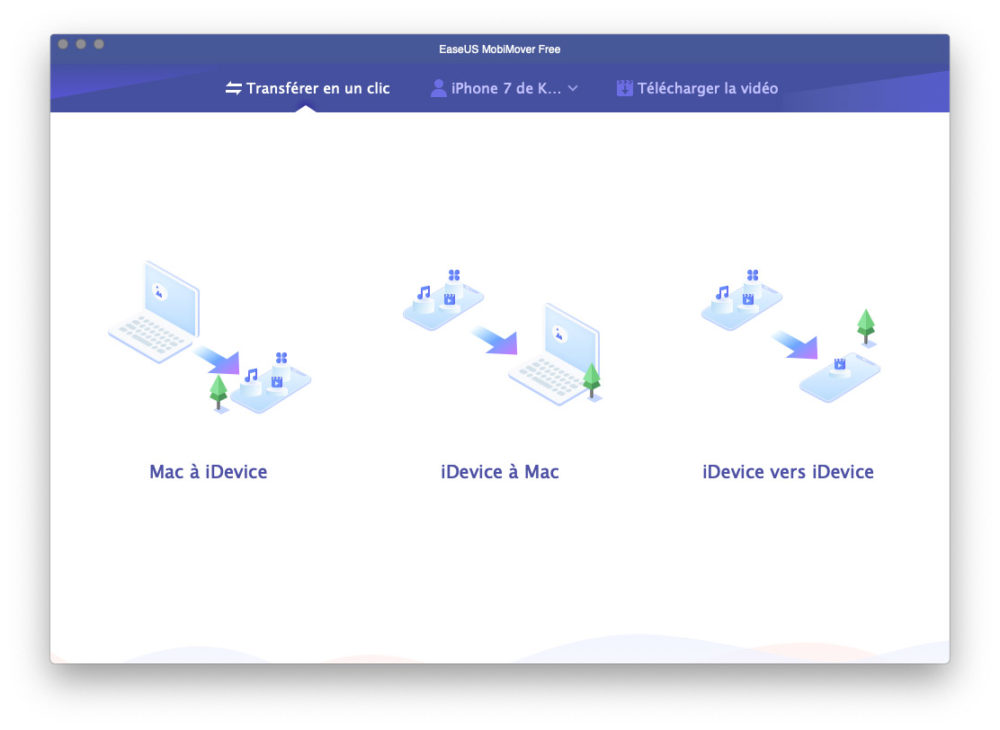The height and width of the screenshot is (730, 1000).
Task: Close the MobiMover window
Action: pos(63,45)
